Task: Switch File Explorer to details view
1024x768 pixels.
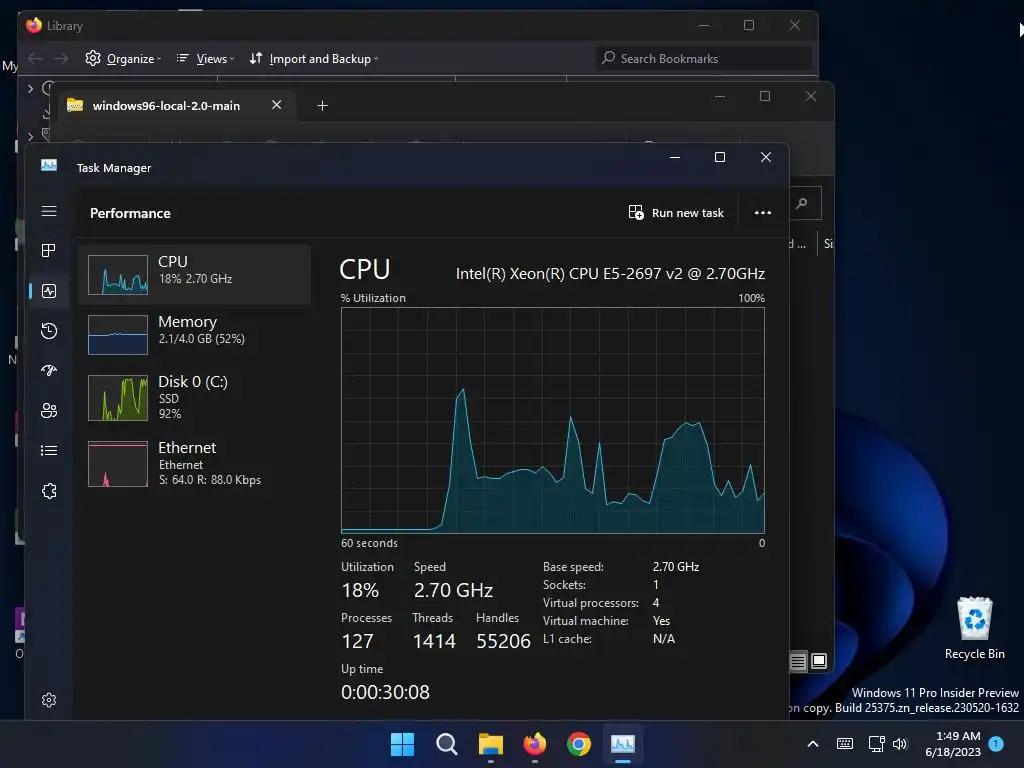Action: pyautogui.click(x=798, y=662)
